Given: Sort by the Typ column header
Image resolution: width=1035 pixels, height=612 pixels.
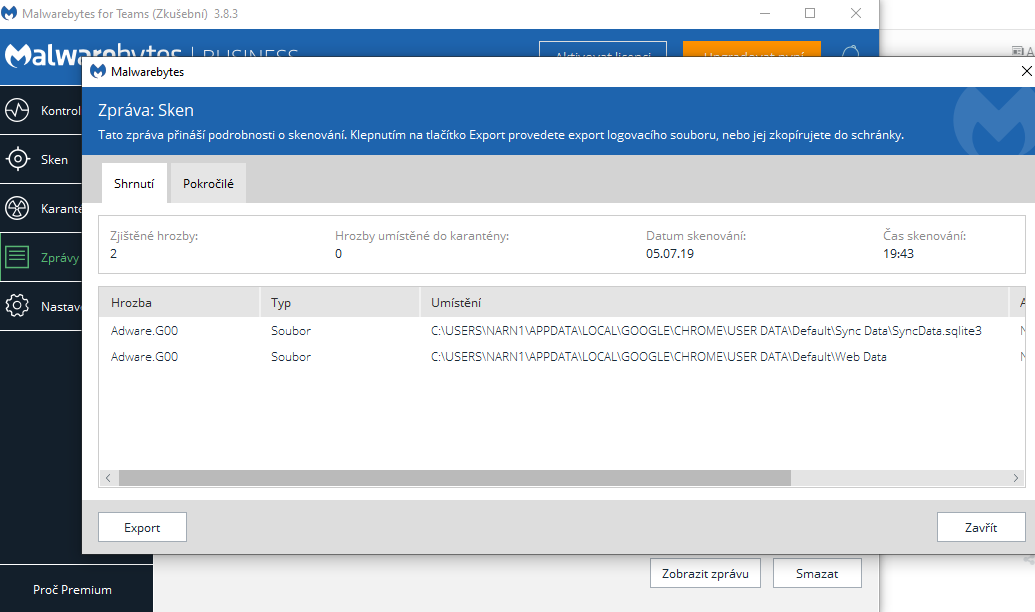Looking at the screenshot, I should [339, 302].
